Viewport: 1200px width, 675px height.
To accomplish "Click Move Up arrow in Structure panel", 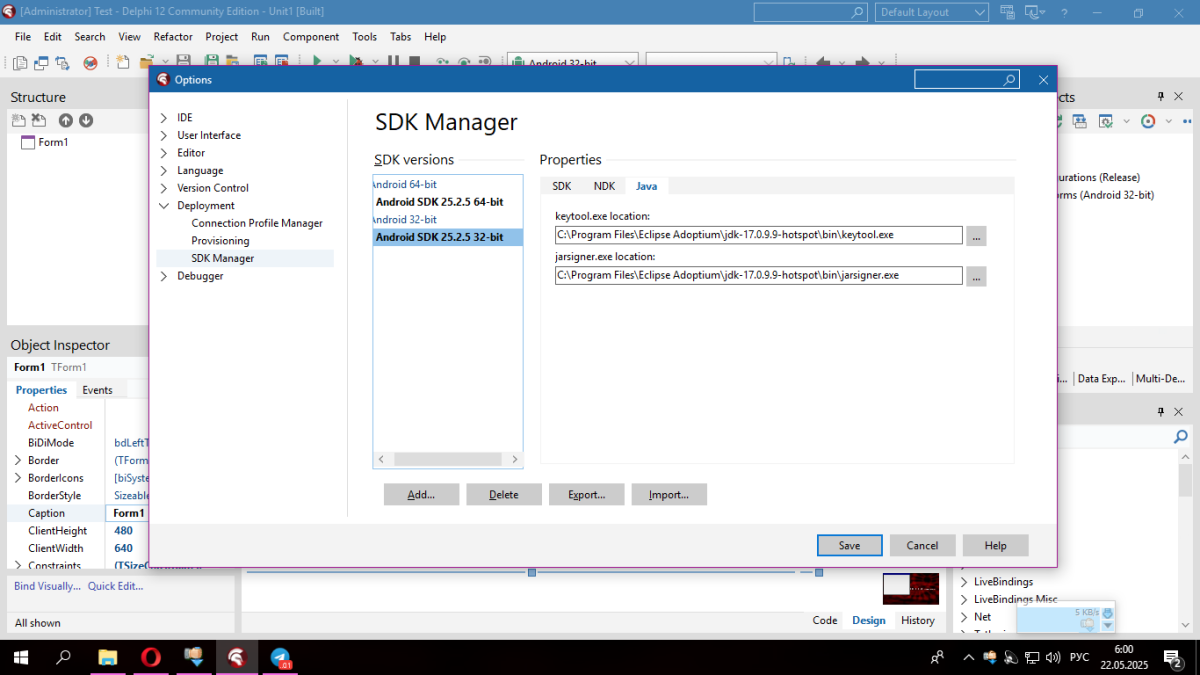I will click(66, 120).
